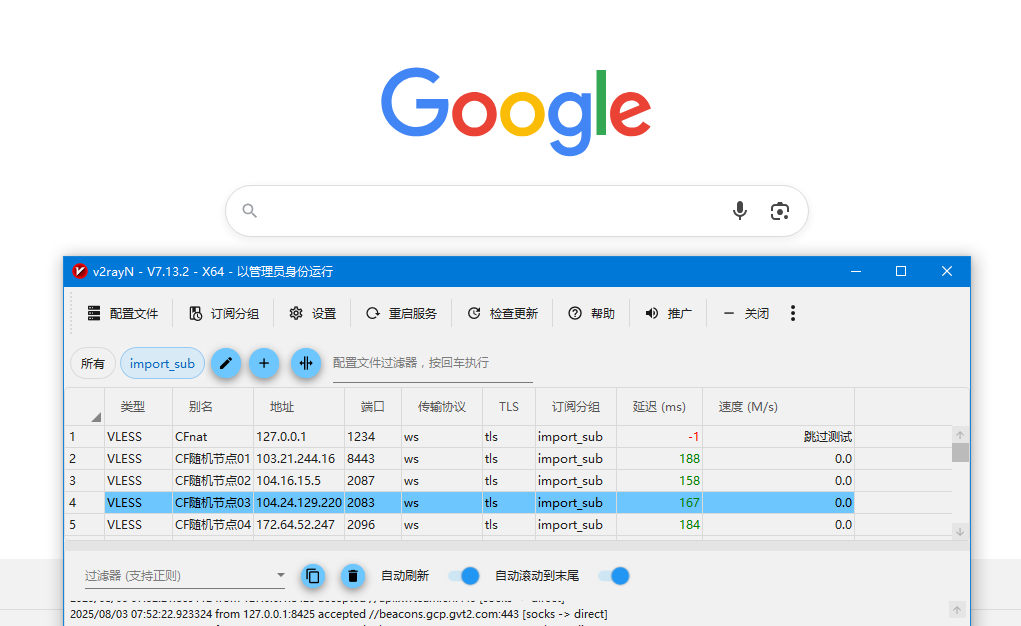Image resolution: width=1021 pixels, height=626 pixels.
Task: Open the 配置文件 menu
Action: click(123, 313)
